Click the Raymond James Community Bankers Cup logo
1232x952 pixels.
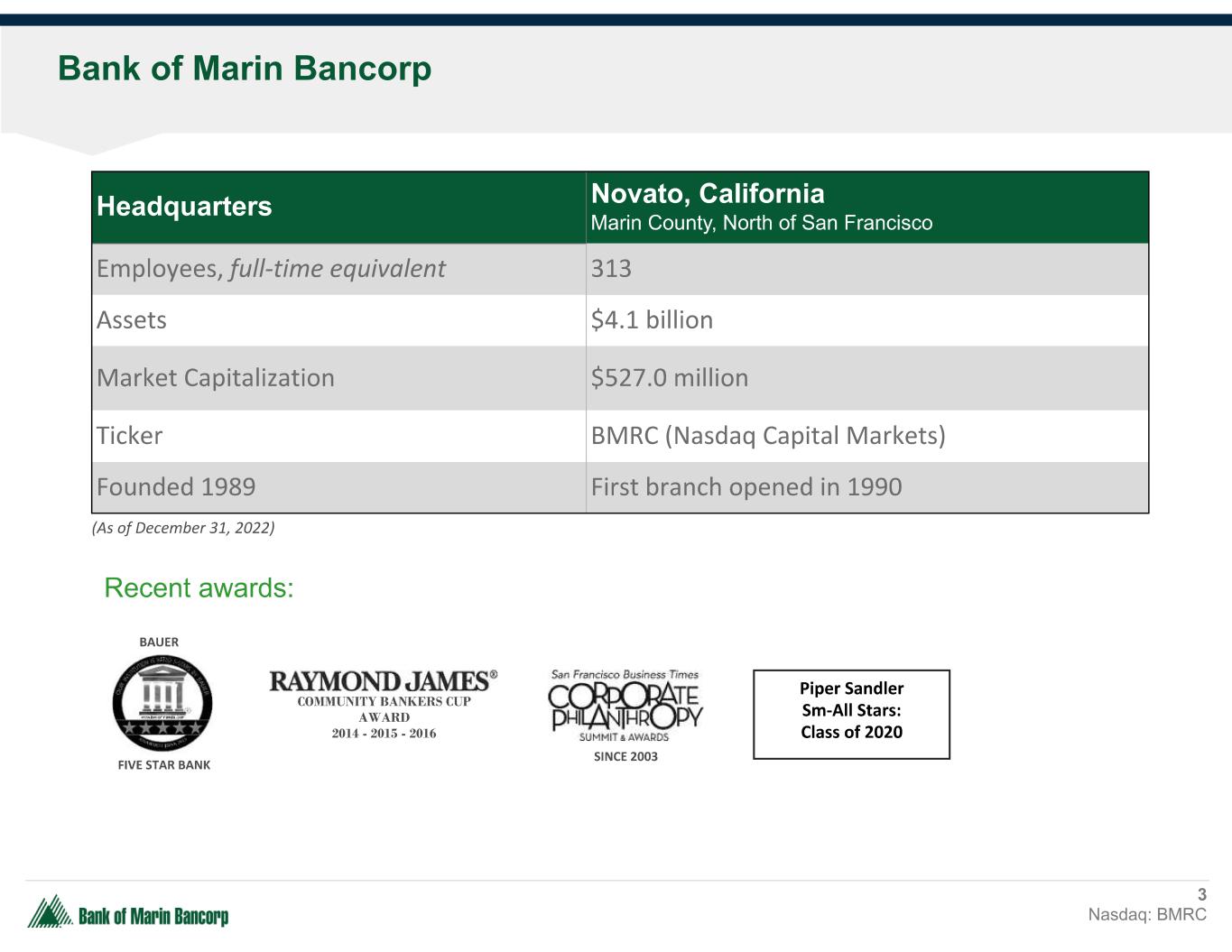384,705
